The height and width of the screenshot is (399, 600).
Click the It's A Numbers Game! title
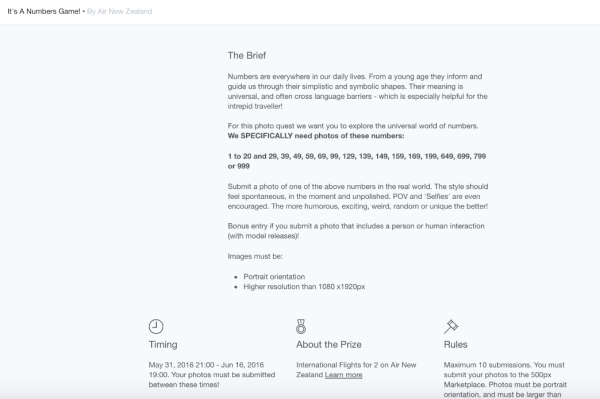tap(44, 11)
